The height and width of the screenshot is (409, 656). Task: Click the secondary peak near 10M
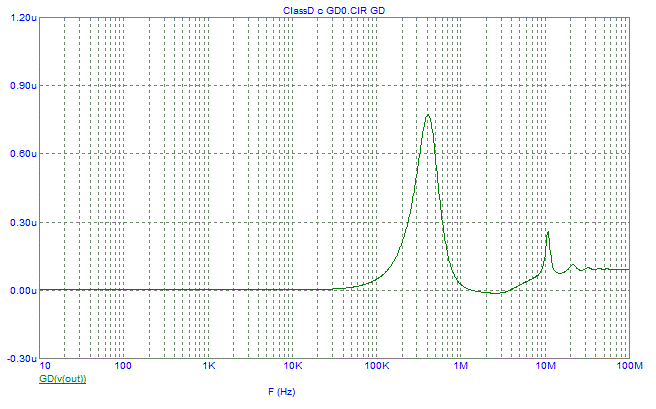[548, 233]
